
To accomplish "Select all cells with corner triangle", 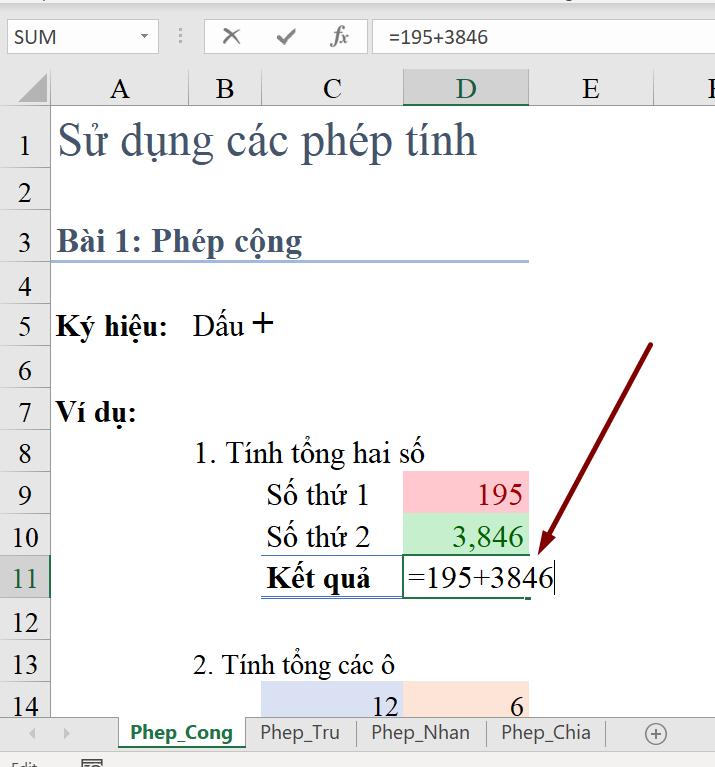I will pos(32,88).
